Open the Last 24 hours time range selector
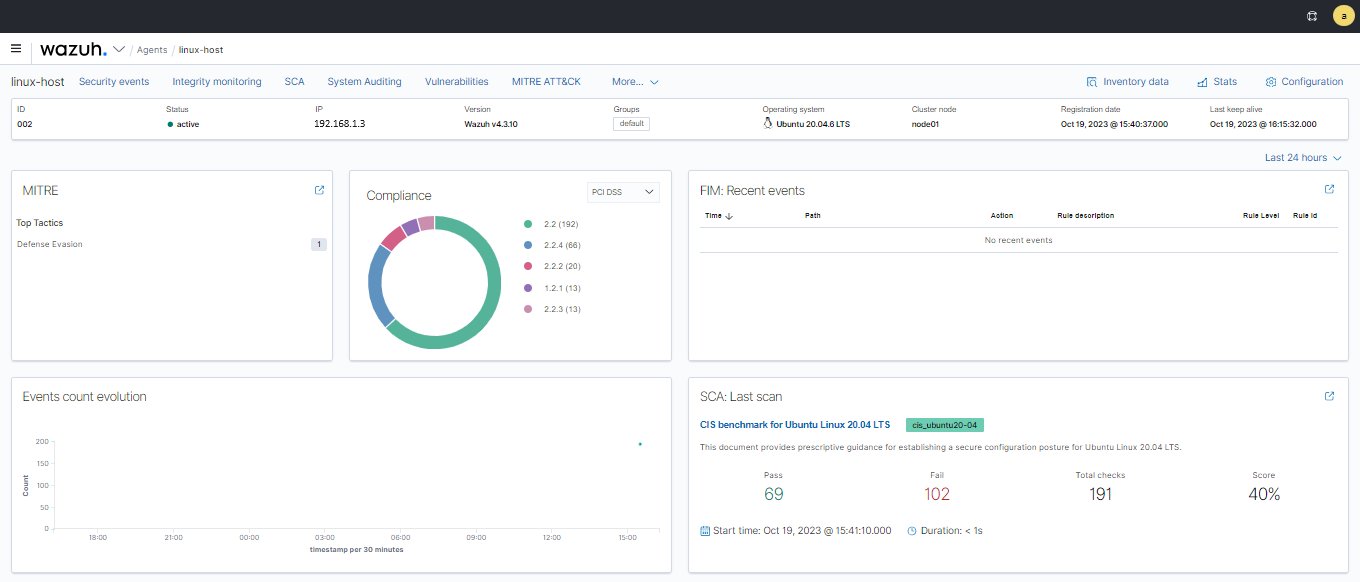 tap(1303, 158)
